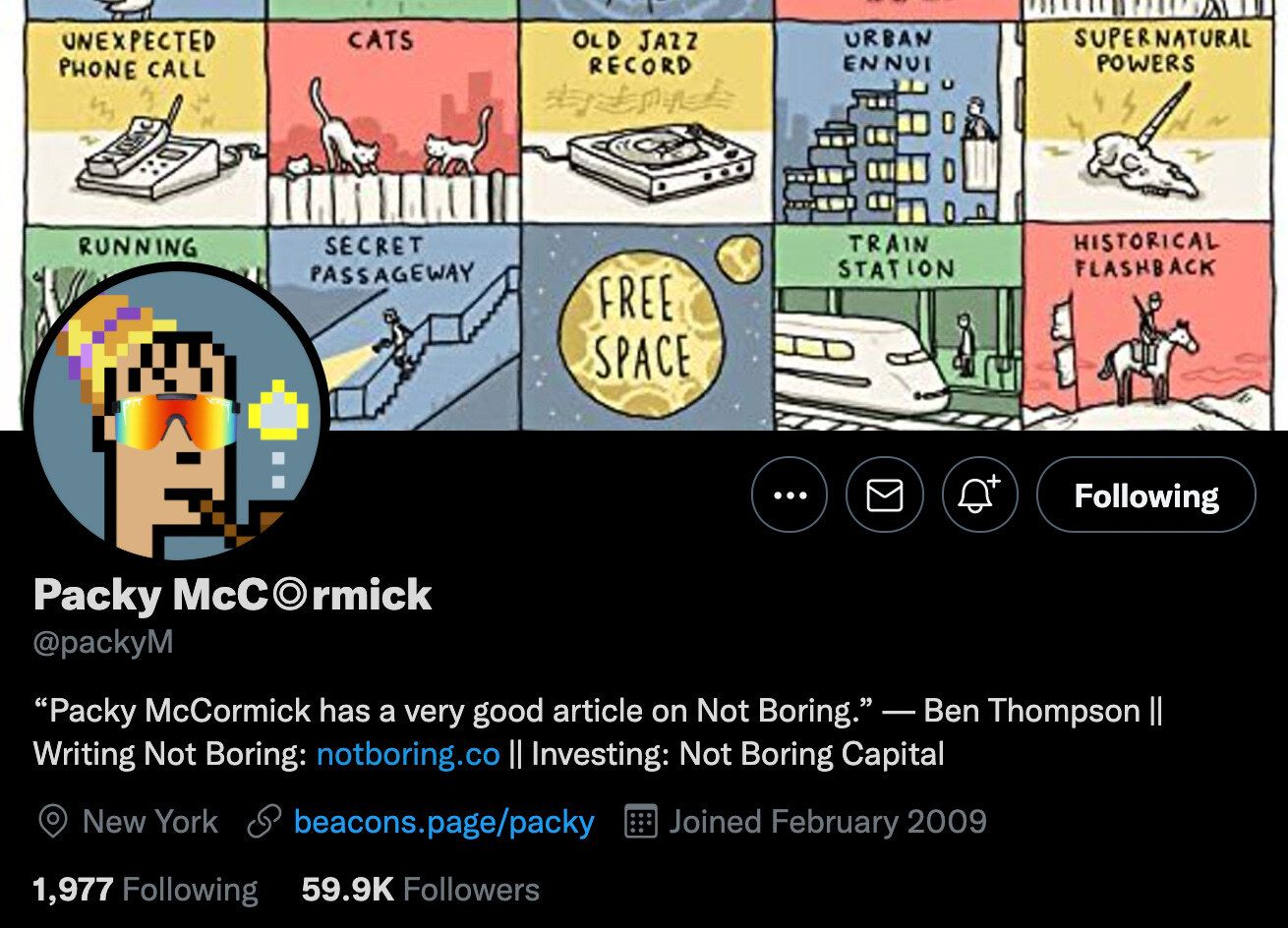1288x928 pixels.
Task: Click the Old Jazz Record turntable
Action: tap(647, 157)
